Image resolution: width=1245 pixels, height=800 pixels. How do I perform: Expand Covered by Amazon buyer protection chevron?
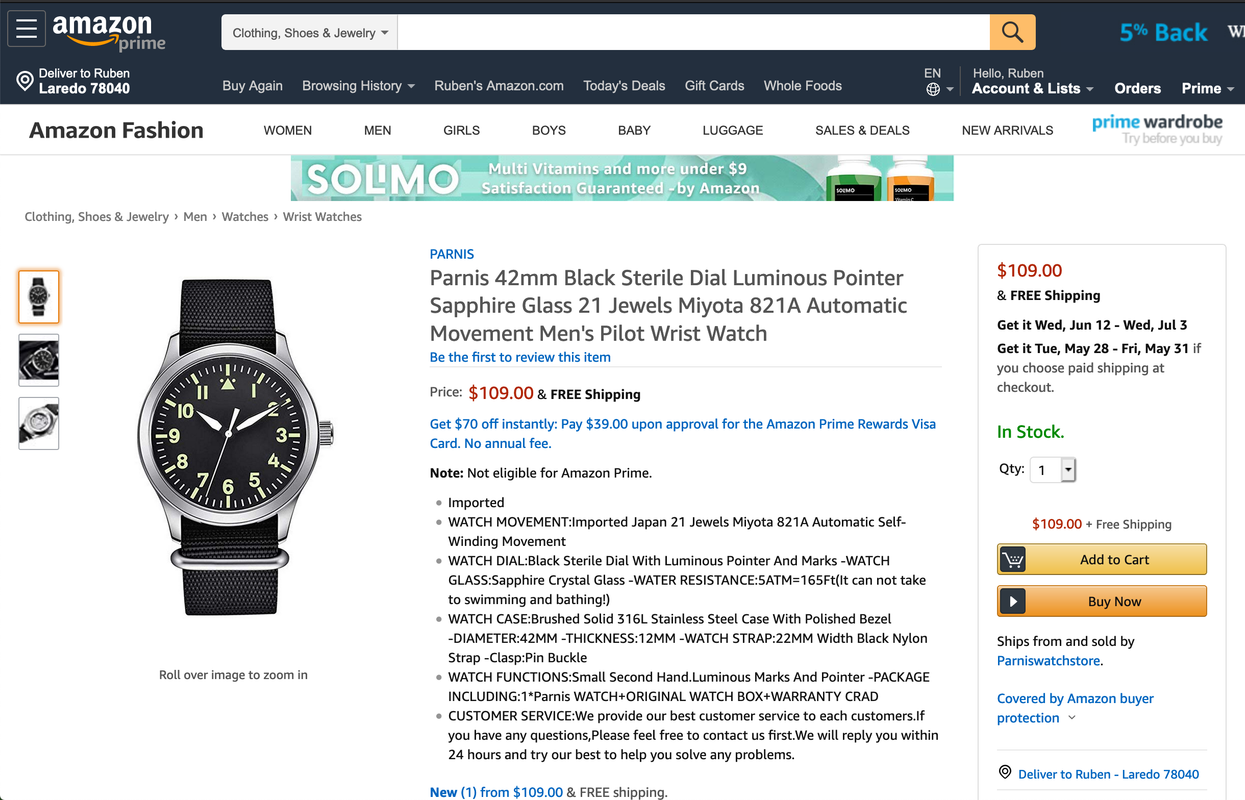click(1072, 718)
